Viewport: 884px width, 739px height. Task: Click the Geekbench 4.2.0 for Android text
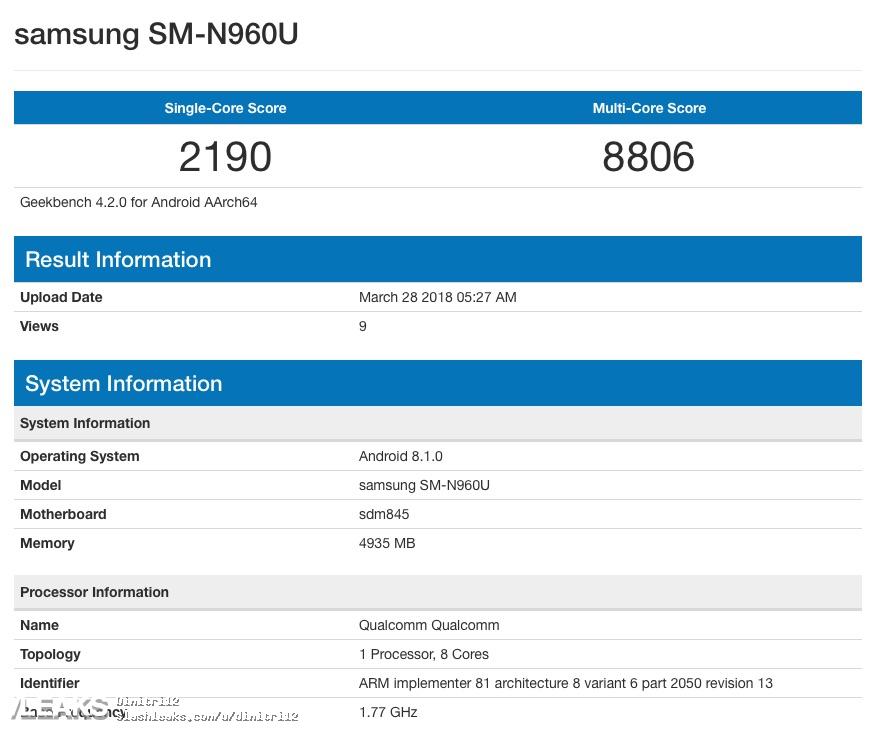[x=139, y=202]
